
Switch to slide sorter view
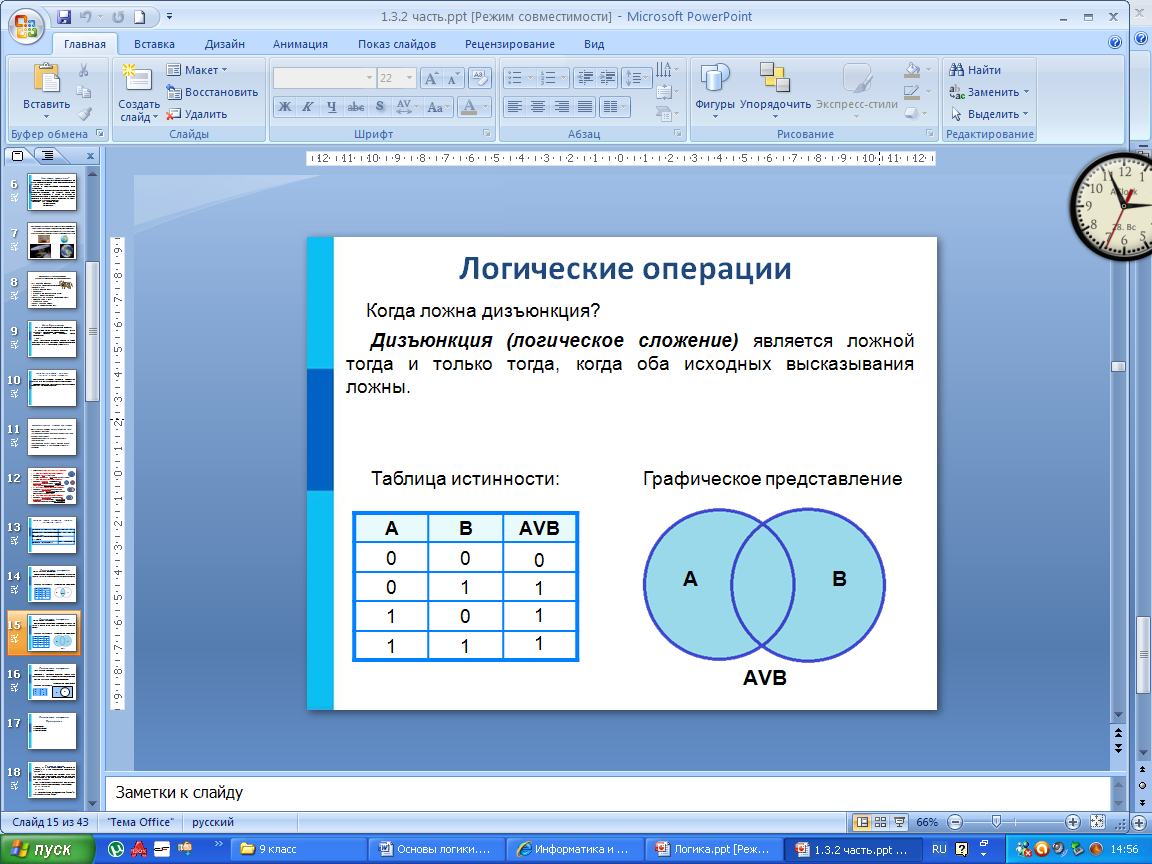[880, 822]
